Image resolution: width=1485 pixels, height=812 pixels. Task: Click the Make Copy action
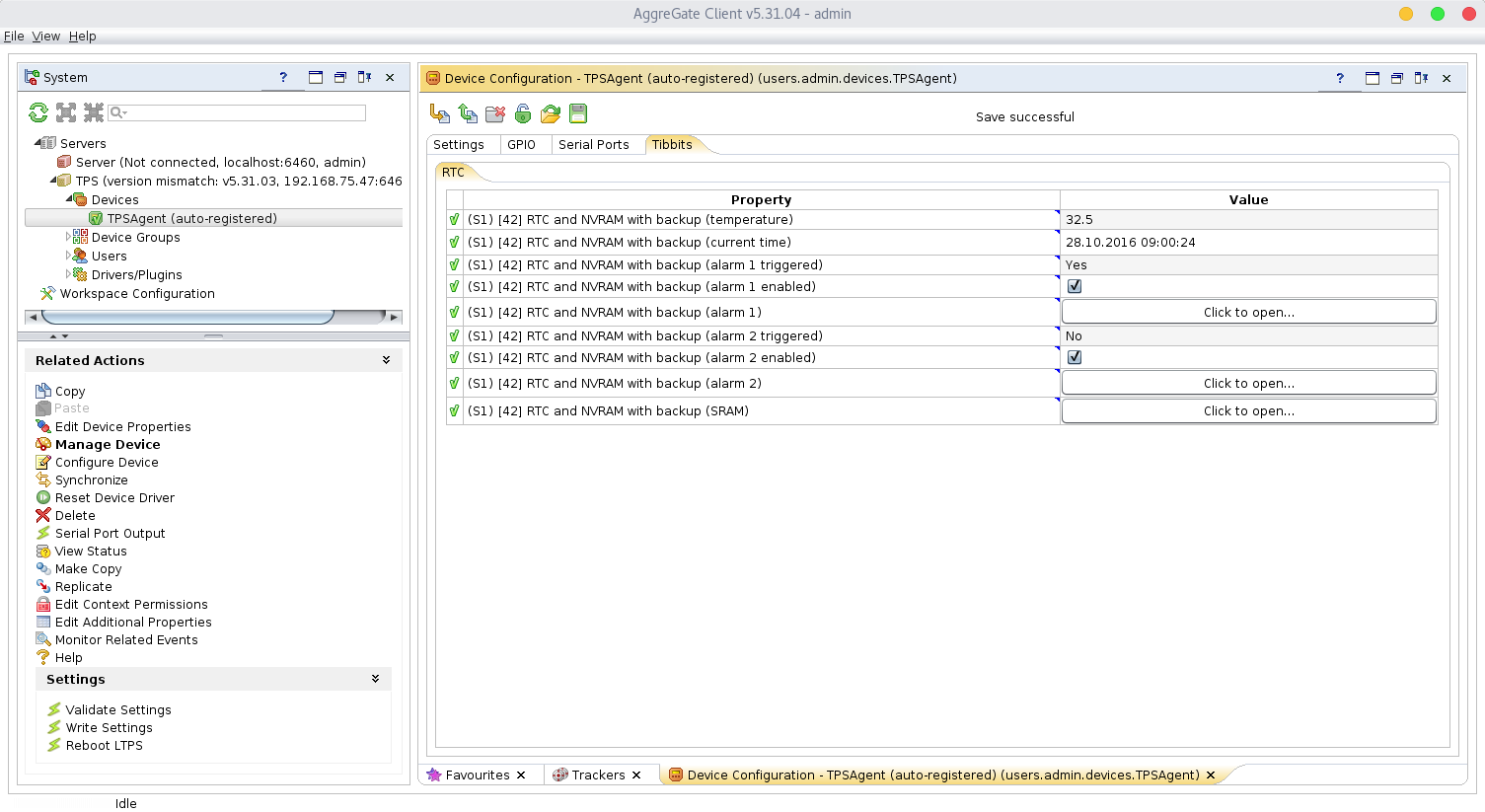(79, 568)
